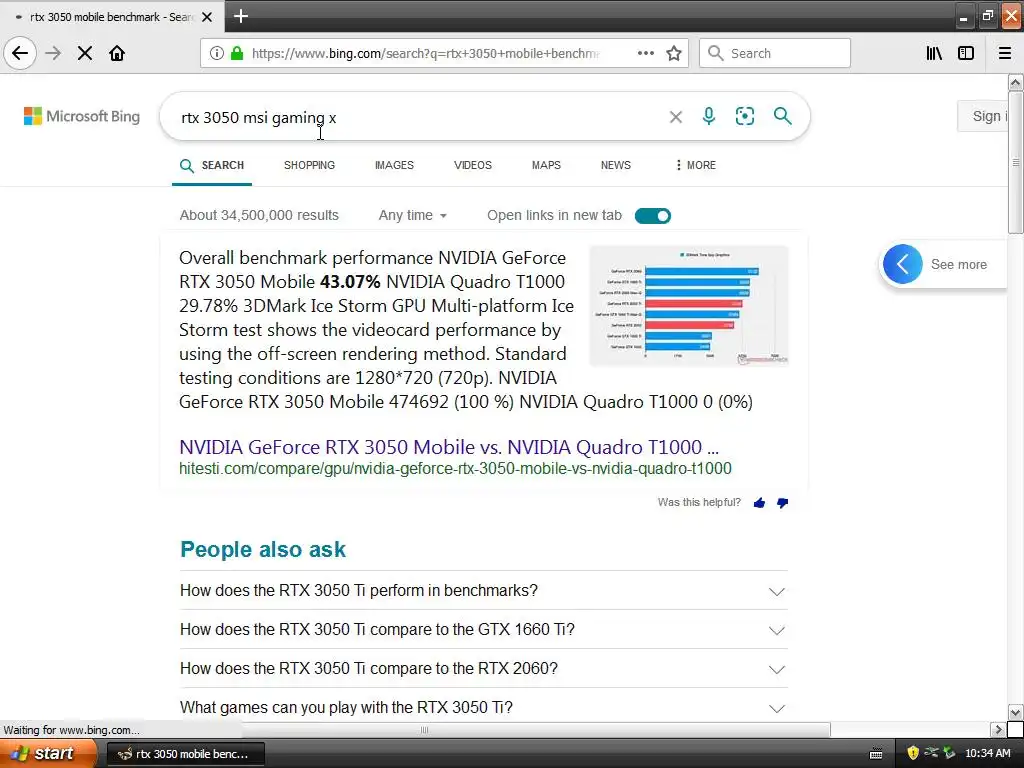Viewport: 1024px width, 768px height.
Task: Stop loading the page
Action: [85, 53]
